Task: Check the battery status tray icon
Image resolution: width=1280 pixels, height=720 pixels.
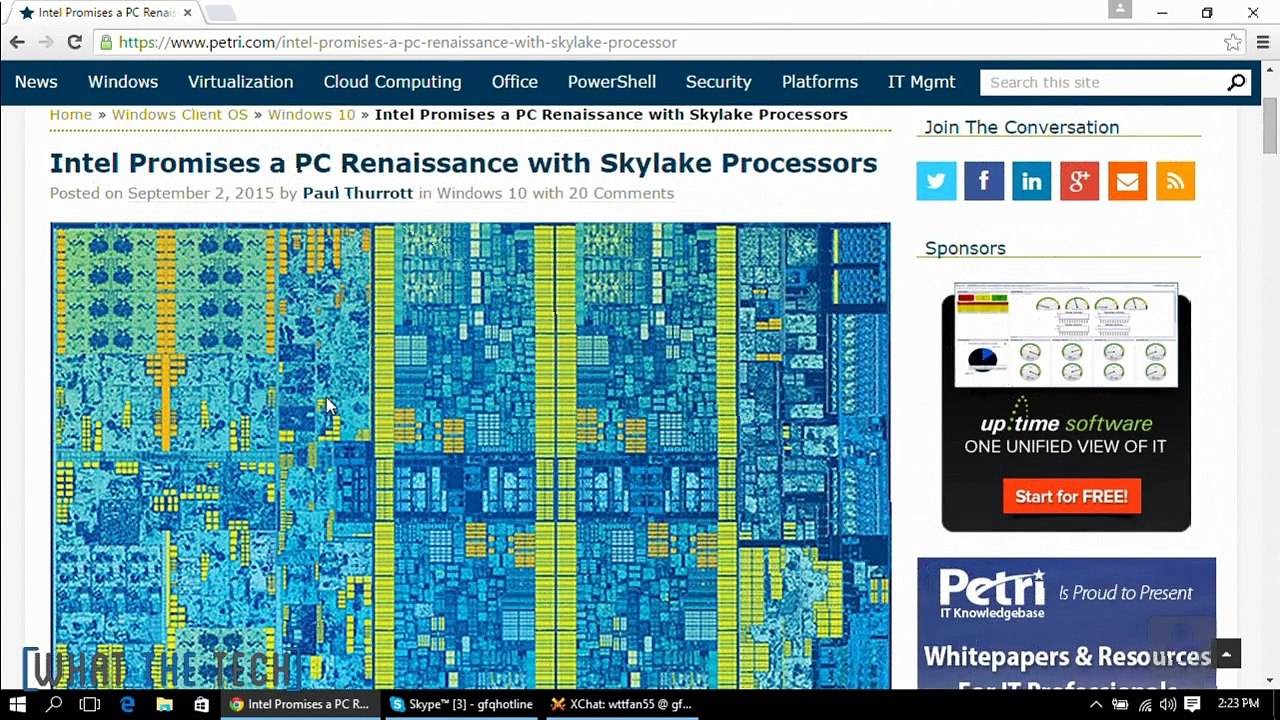Action: pos(1121,704)
